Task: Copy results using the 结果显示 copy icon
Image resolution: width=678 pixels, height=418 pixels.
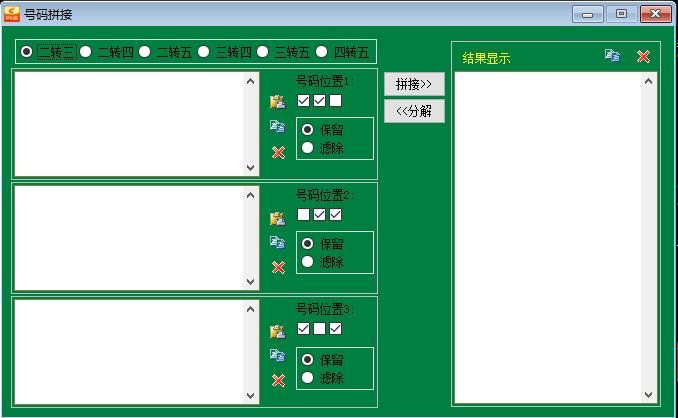Action: coord(612,55)
